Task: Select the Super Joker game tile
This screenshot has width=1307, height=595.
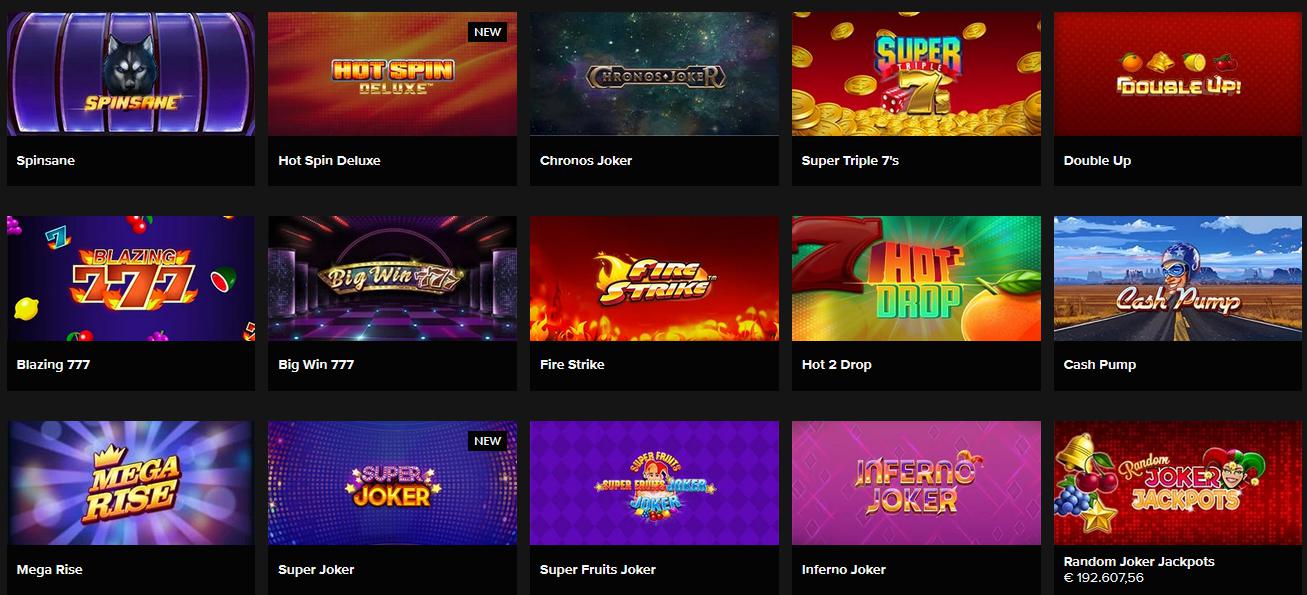Action: (x=392, y=483)
